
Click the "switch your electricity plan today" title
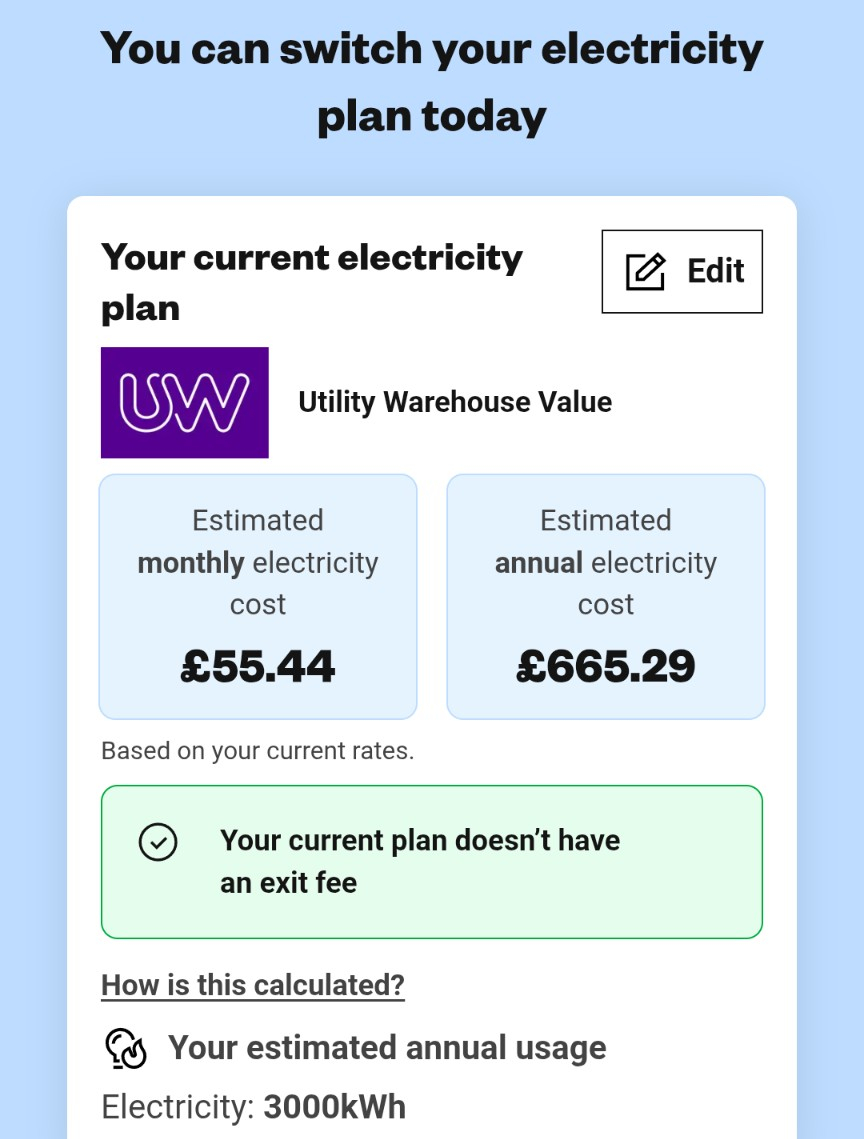[432, 82]
